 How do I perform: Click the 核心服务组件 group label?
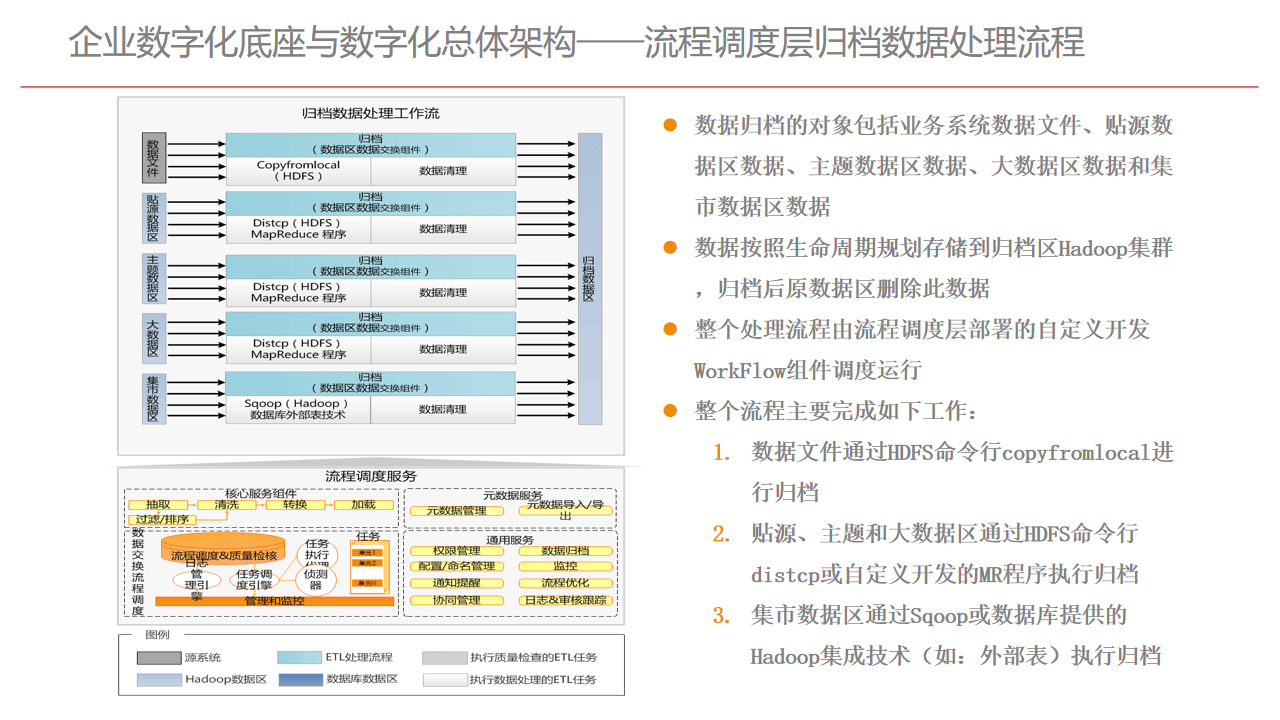click(x=260, y=494)
